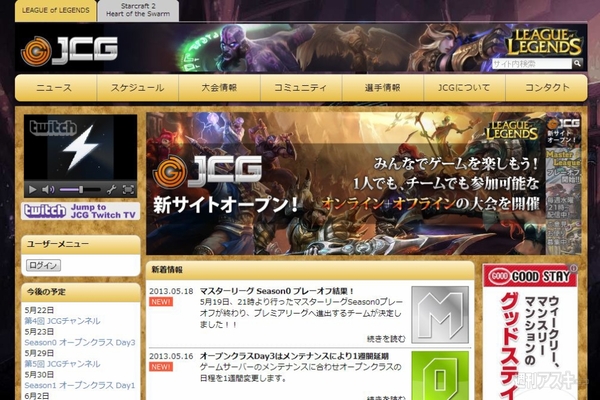Viewport: 600px width, 400px height.
Task: Click the 5月22日 schedule date
Action: (x=39, y=310)
